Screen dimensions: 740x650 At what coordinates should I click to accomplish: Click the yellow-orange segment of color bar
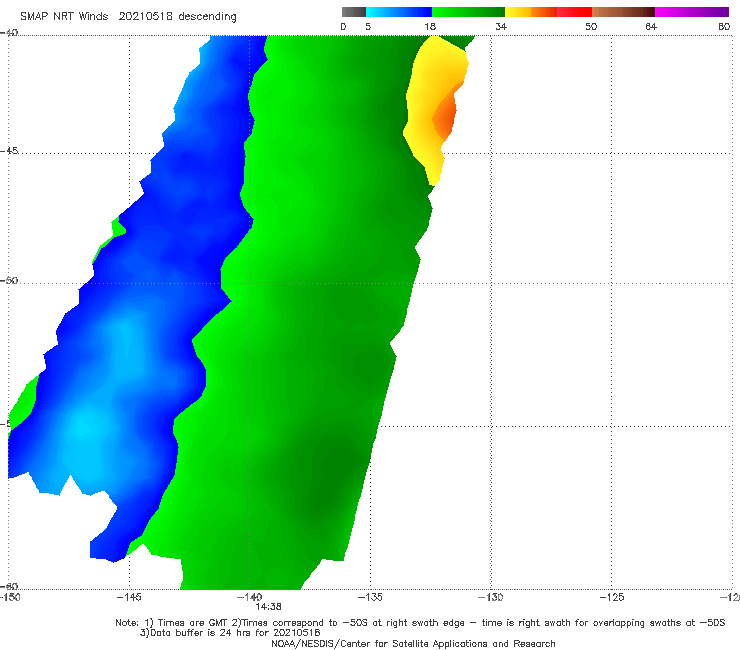tap(530, 12)
